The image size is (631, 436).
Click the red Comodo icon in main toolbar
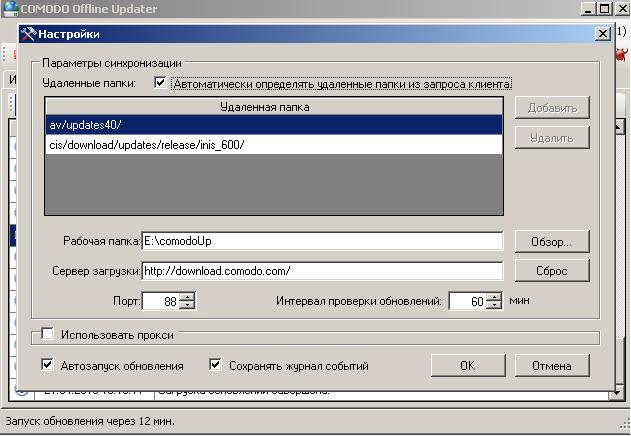[x=622, y=54]
